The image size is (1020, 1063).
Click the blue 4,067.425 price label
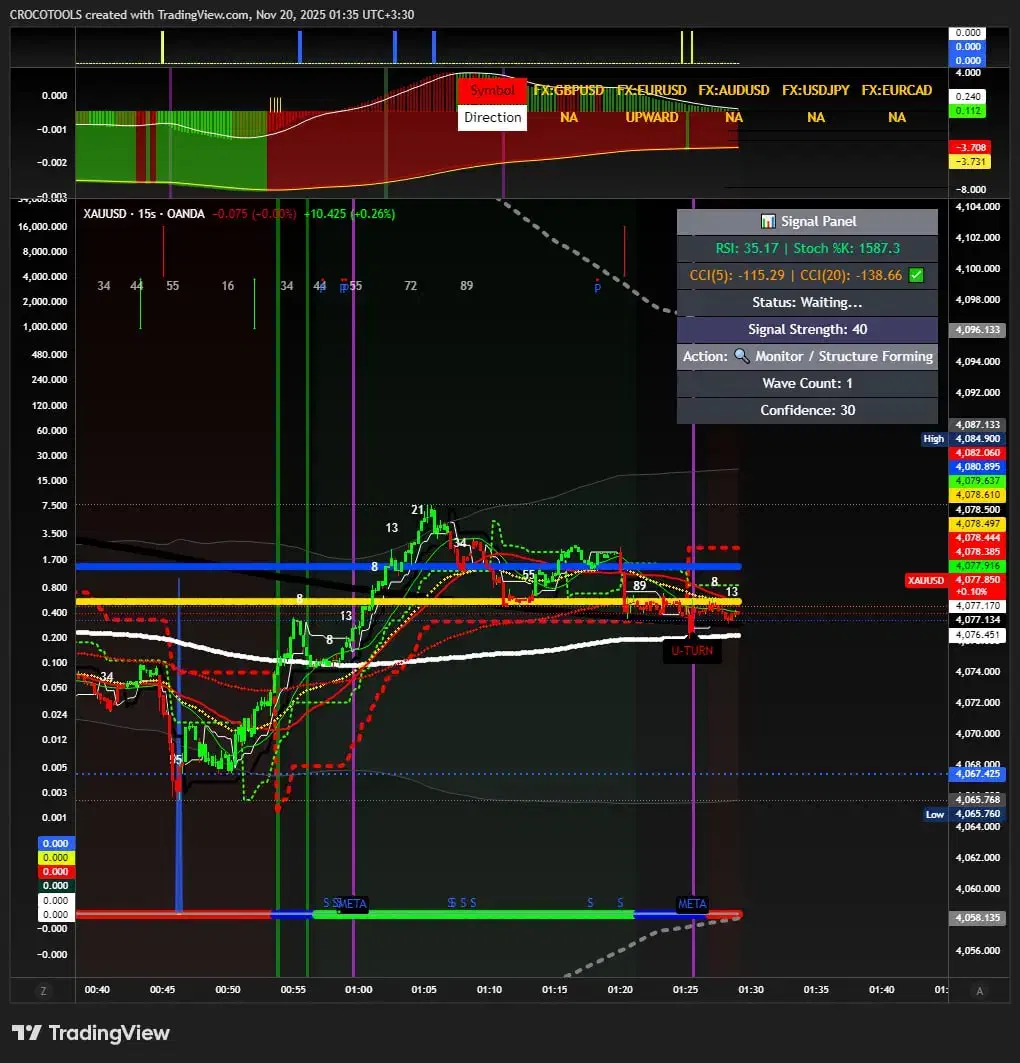click(x=977, y=774)
